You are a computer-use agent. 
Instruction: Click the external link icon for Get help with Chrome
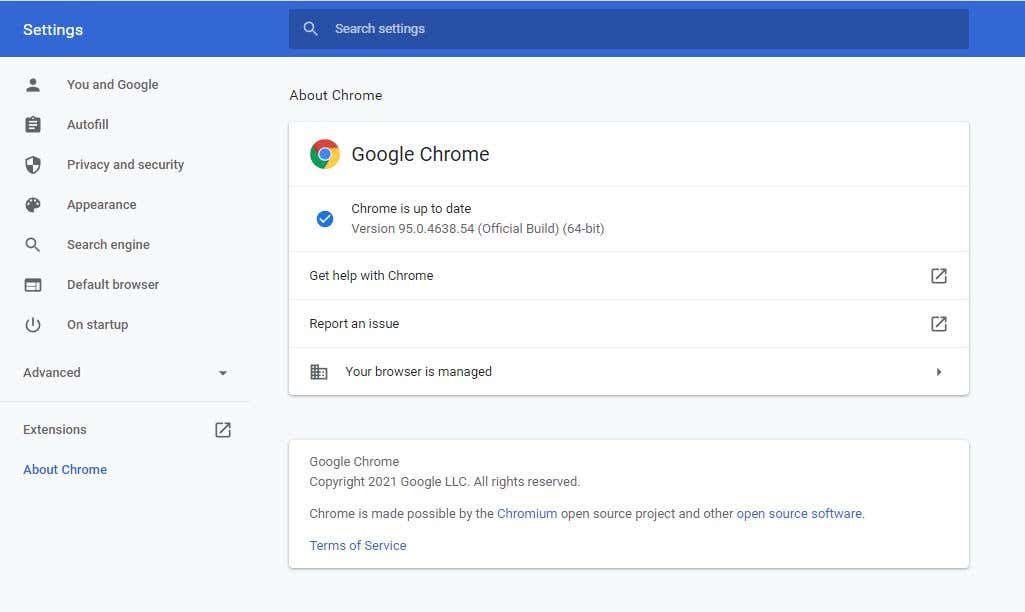point(939,276)
